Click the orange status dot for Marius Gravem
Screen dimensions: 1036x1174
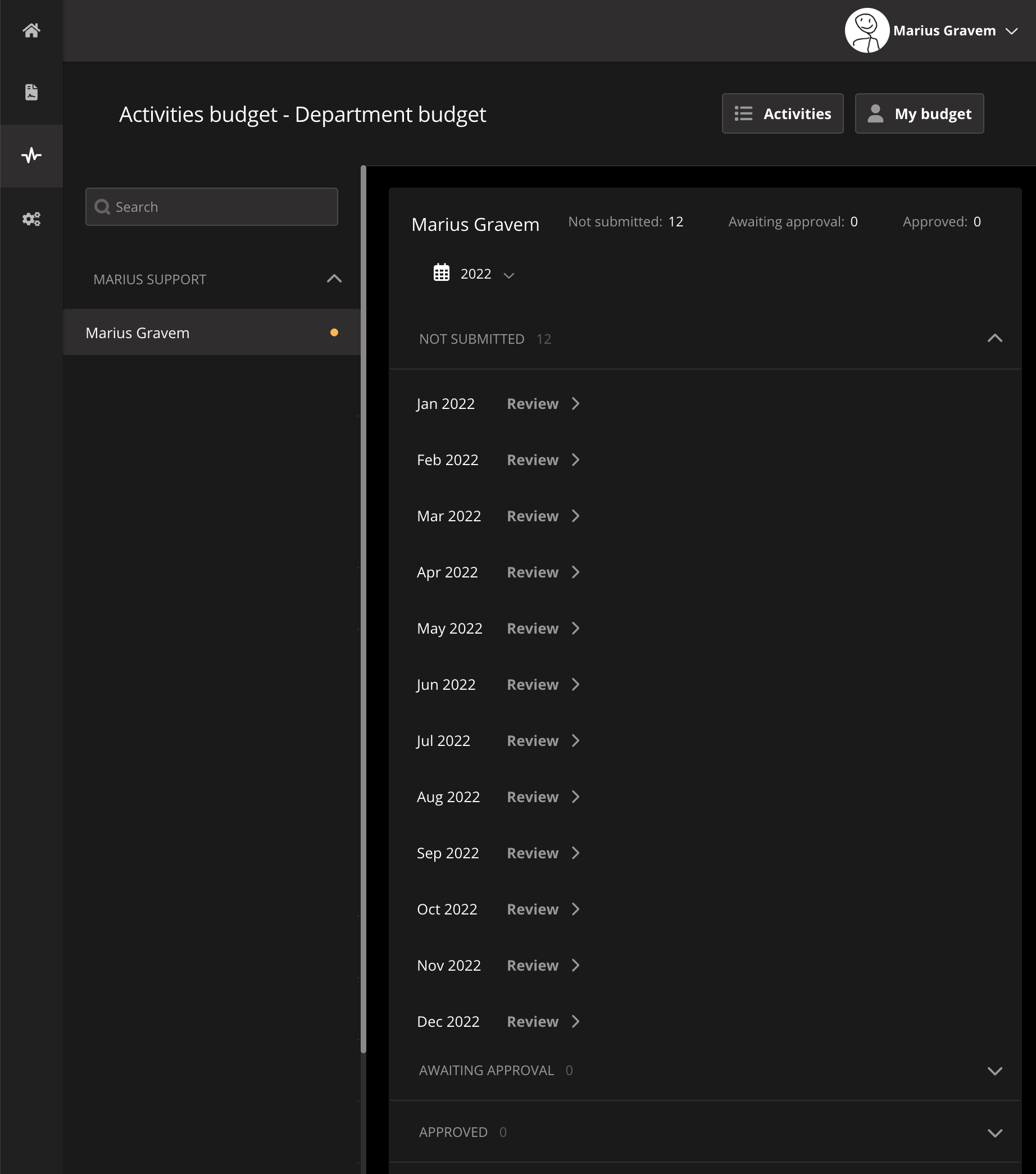tap(334, 333)
